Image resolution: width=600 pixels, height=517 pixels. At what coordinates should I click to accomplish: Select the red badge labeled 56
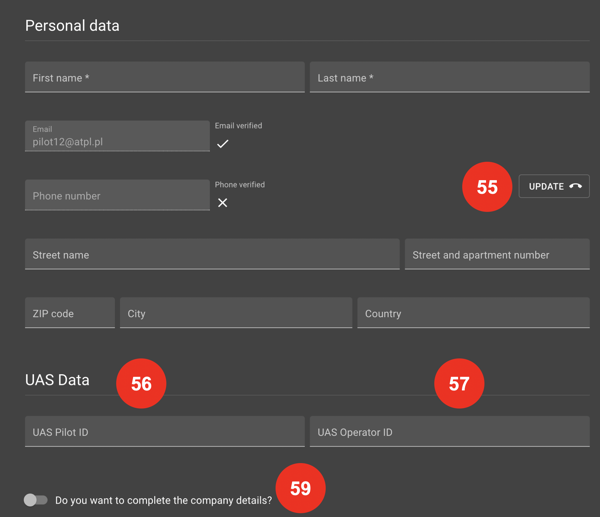[141, 384]
